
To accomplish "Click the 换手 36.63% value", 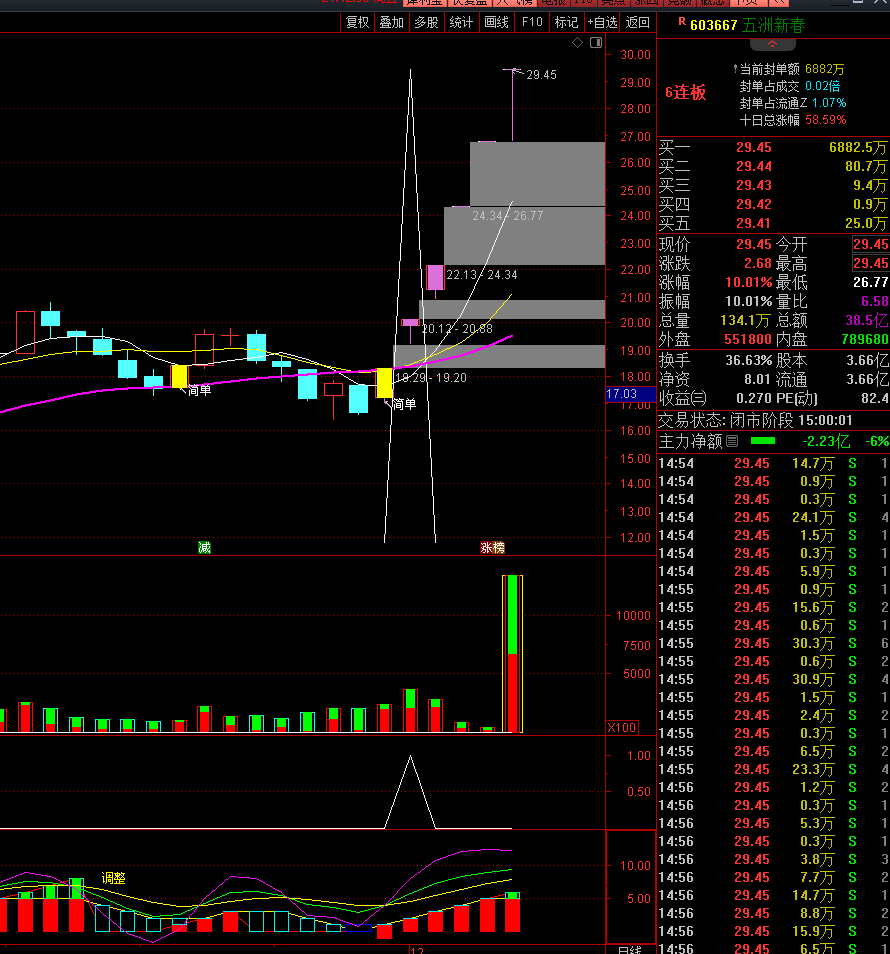I will point(748,360).
